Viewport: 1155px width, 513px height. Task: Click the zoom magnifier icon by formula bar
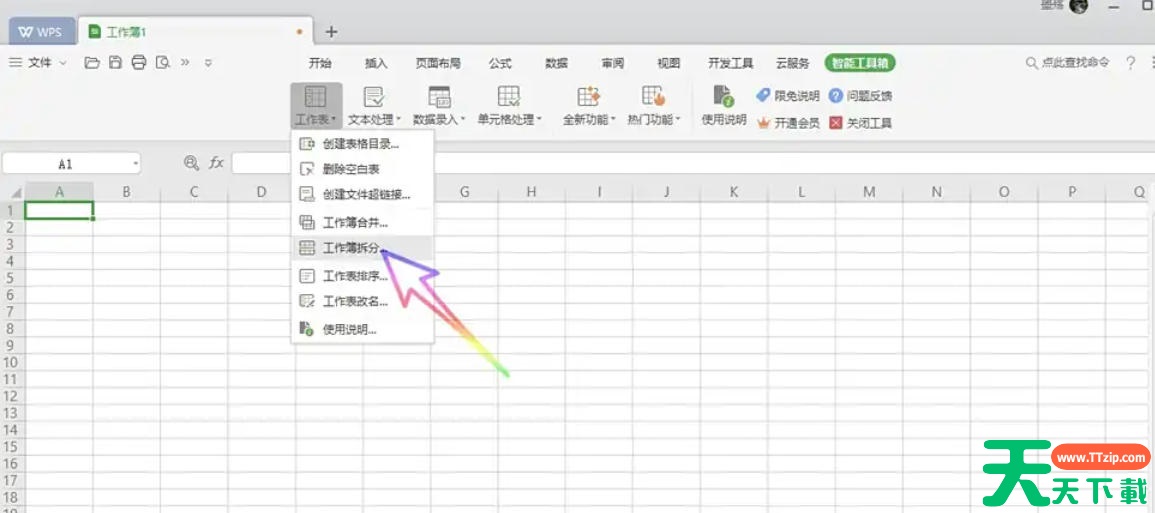pos(192,163)
